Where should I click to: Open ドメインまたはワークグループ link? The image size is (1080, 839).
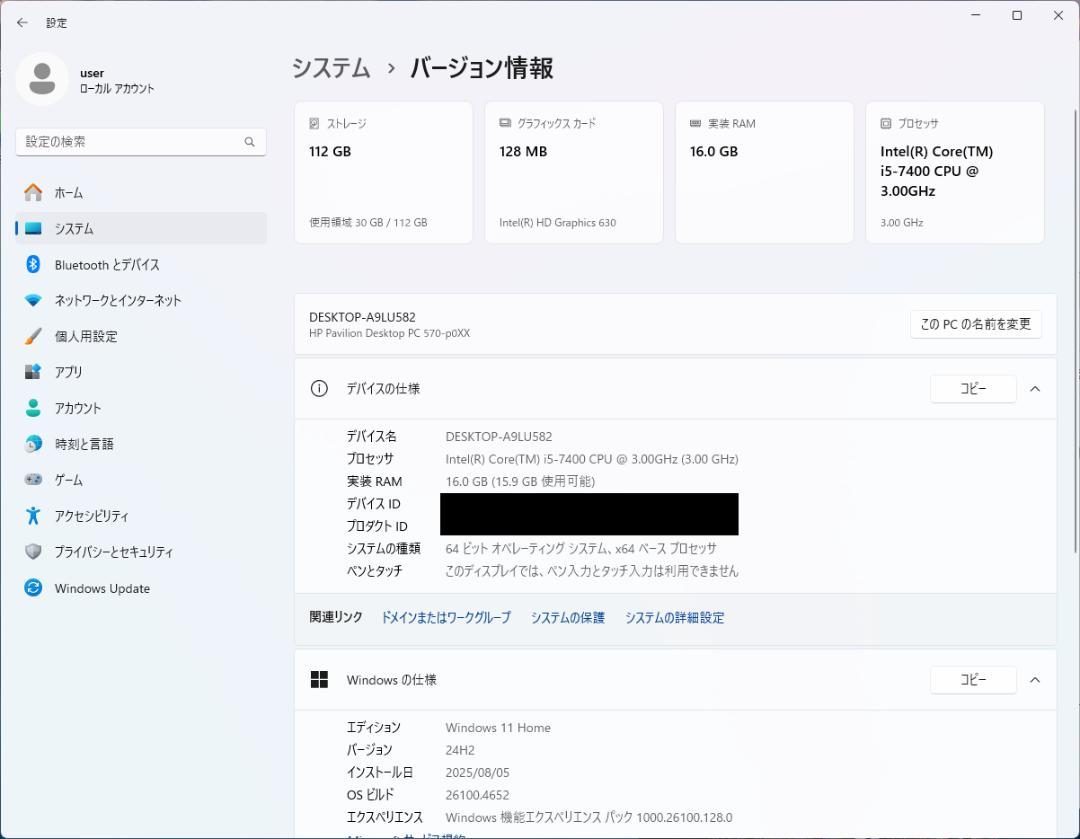446,617
